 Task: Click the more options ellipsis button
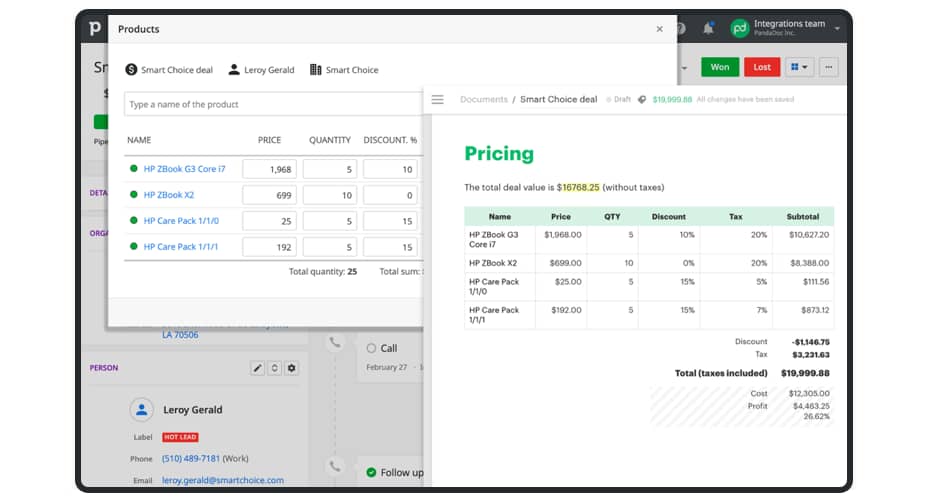[x=828, y=67]
